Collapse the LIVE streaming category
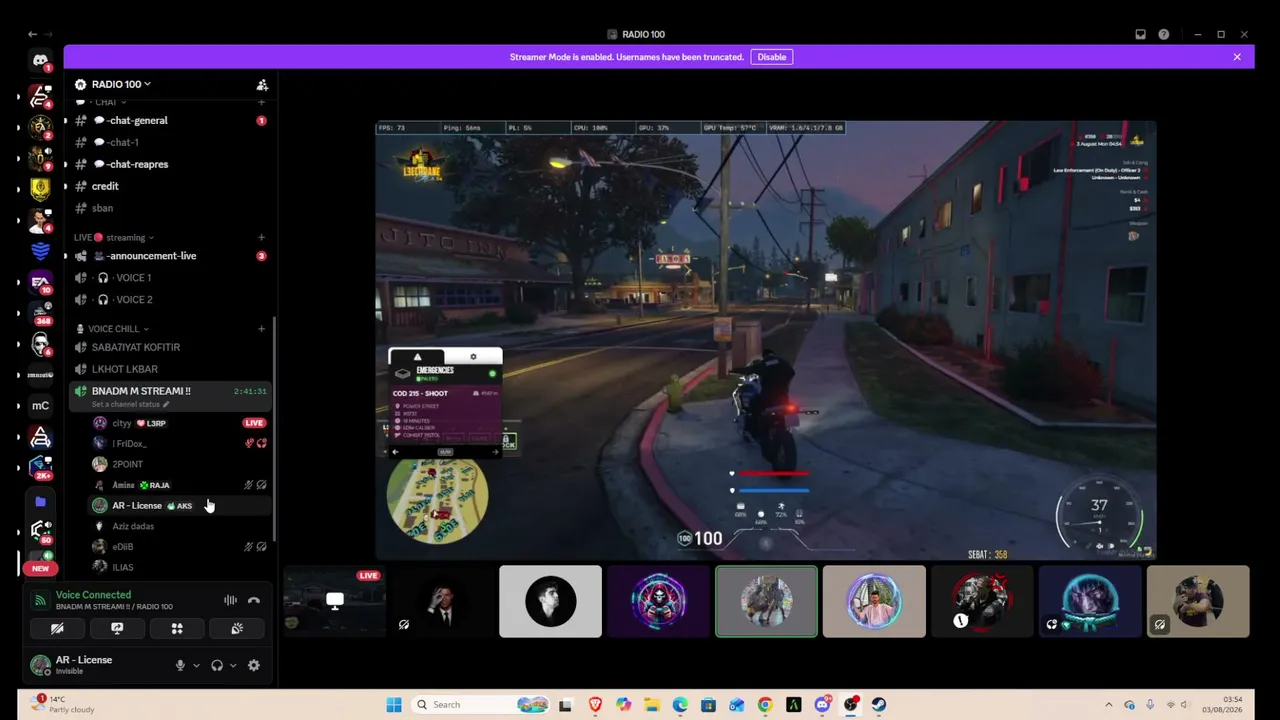 tap(114, 238)
